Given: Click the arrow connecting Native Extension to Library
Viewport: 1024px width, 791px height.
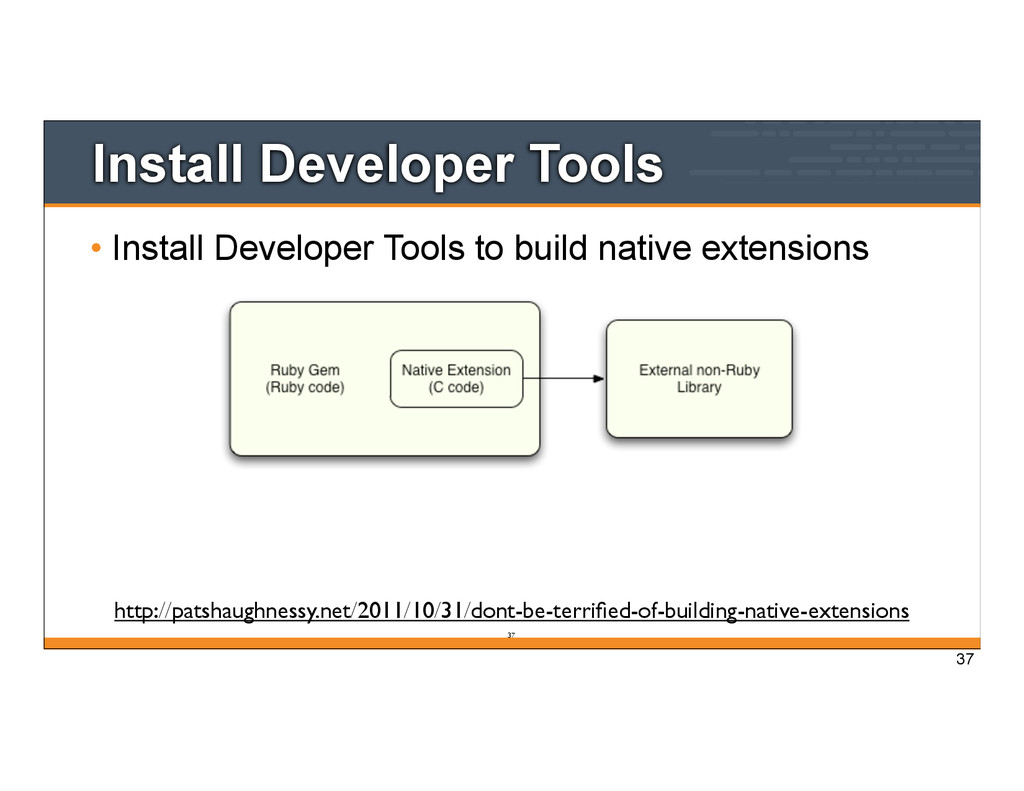Looking at the screenshot, I should pos(564,378).
